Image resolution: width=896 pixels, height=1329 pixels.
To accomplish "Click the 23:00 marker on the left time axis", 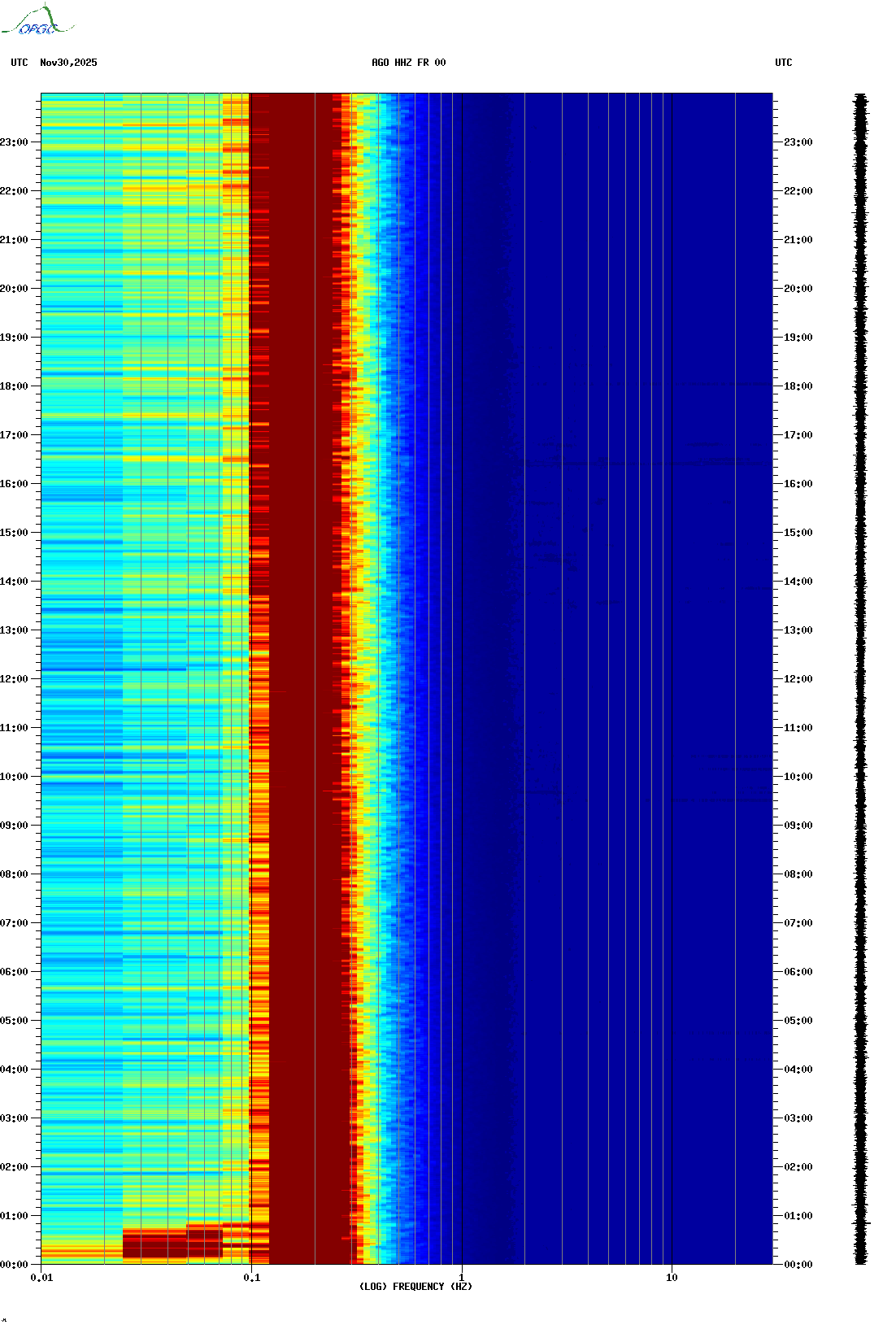I will [x=14, y=142].
